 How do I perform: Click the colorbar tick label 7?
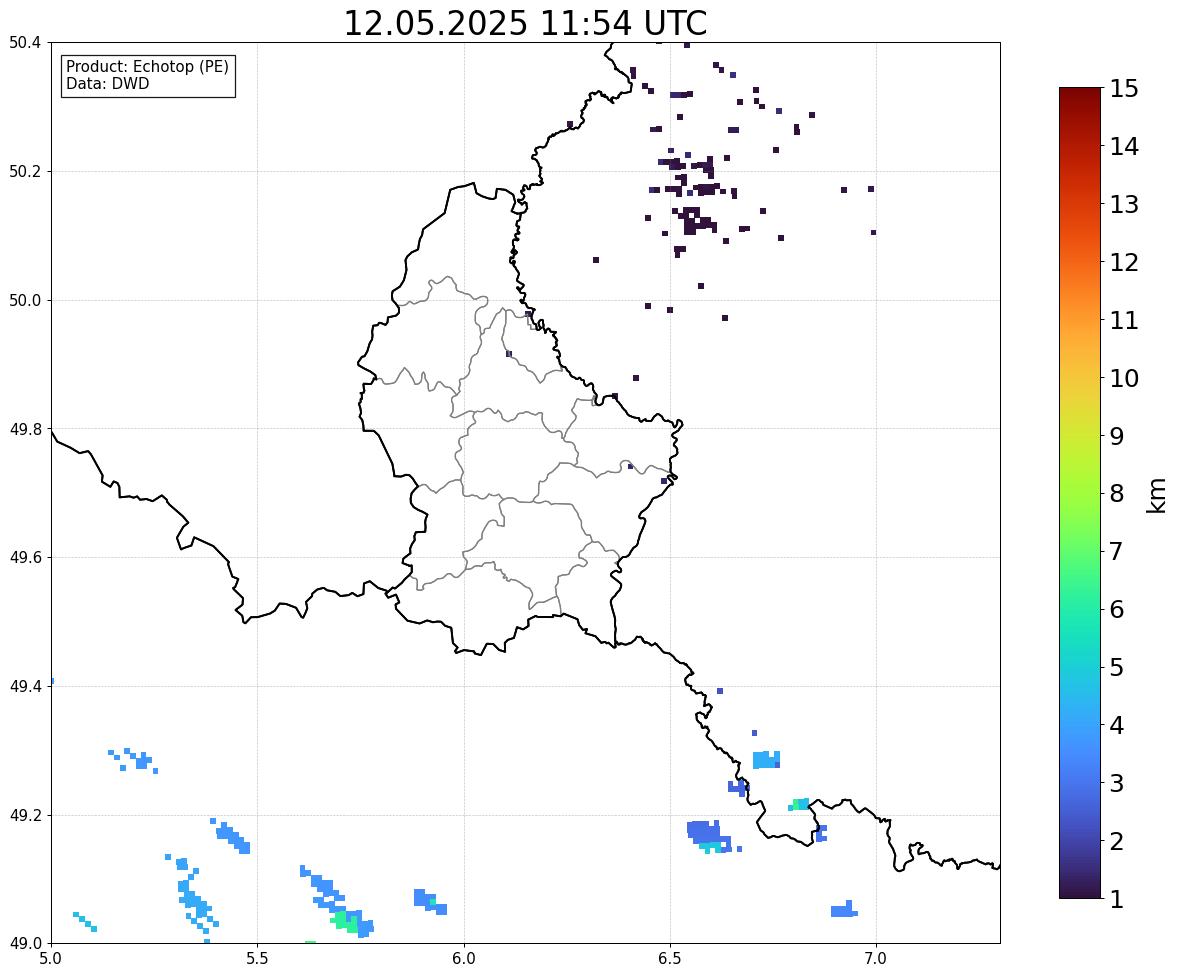[x=1117, y=551]
